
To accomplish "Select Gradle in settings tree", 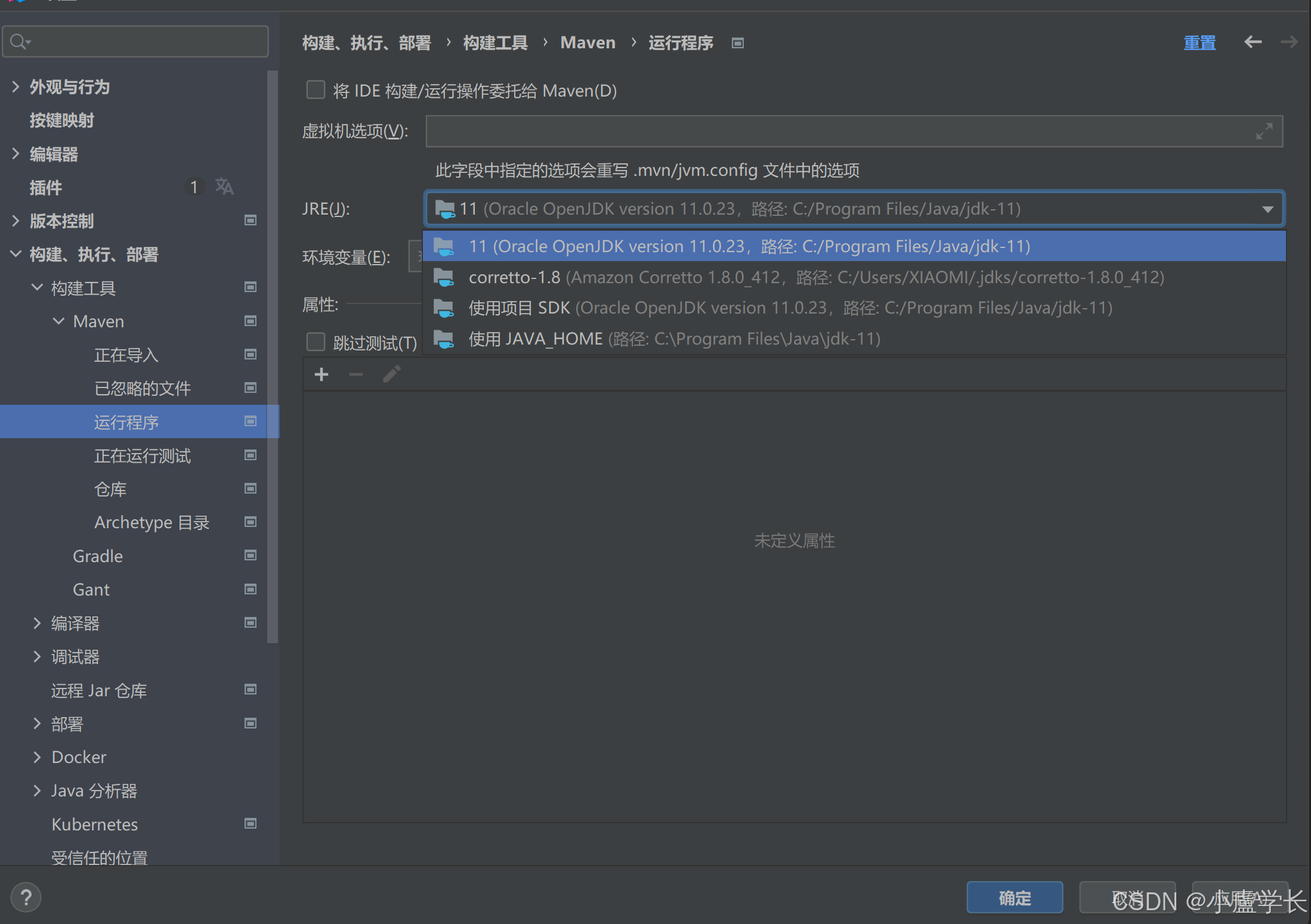I will tap(98, 556).
